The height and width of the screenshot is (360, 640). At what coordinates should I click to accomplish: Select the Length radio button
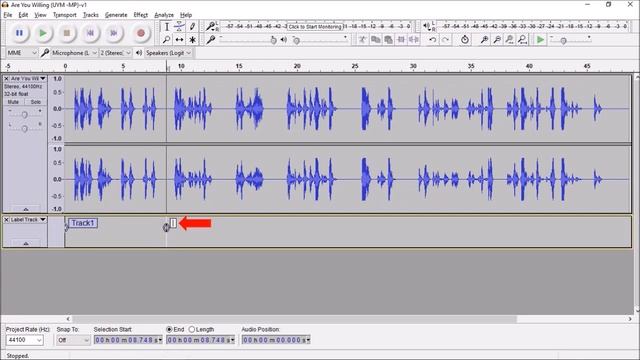(191, 329)
